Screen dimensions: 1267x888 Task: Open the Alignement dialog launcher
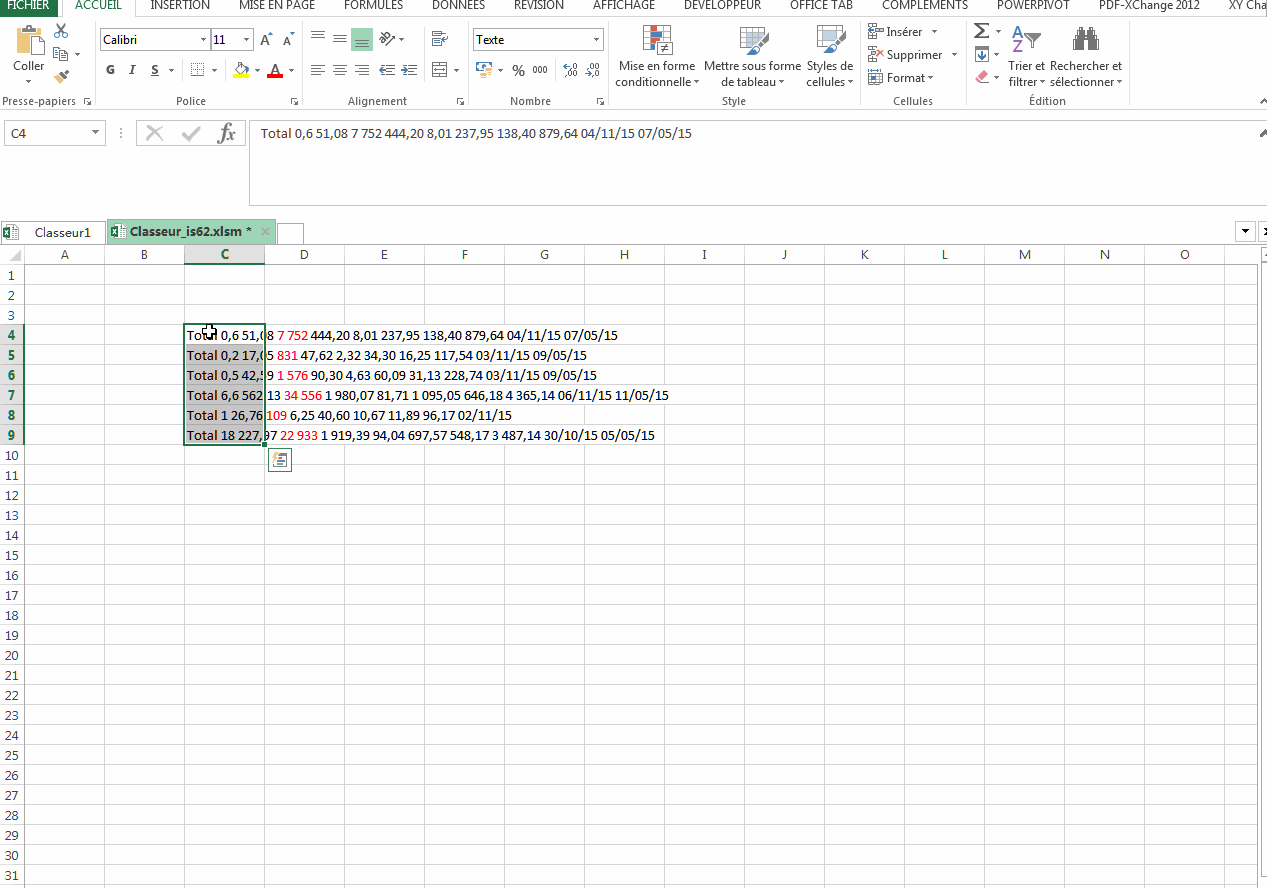(460, 102)
